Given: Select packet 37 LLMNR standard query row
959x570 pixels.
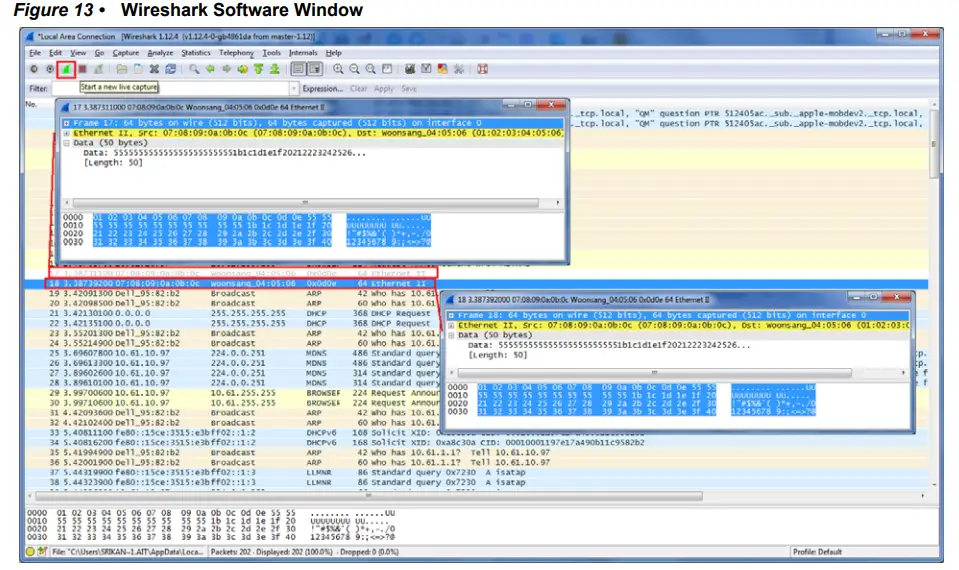Looking at the screenshot, I should 476,473.
